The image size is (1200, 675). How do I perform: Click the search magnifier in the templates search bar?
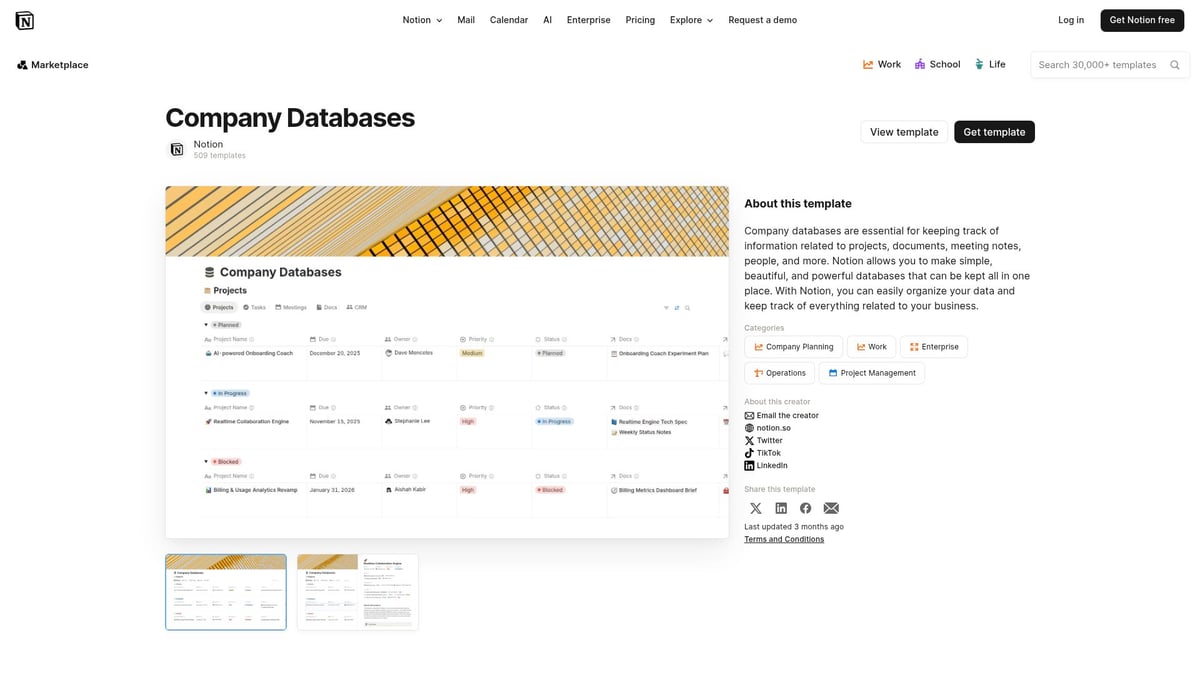click(x=1174, y=64)
